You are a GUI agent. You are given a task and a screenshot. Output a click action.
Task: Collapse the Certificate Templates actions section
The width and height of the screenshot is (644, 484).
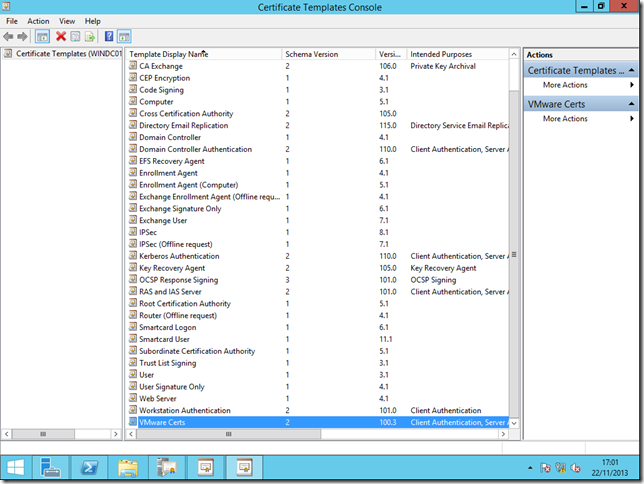[632, 71]
